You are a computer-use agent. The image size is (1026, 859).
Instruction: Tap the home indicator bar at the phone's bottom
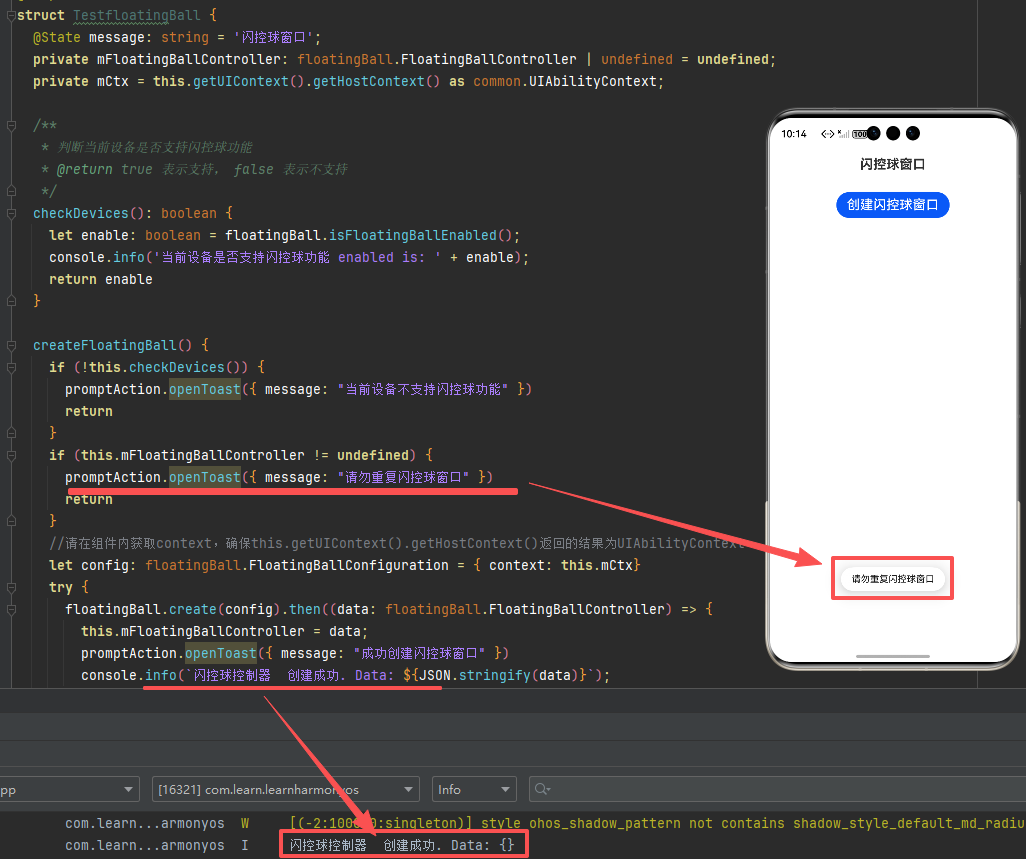[x=893, y=656]
